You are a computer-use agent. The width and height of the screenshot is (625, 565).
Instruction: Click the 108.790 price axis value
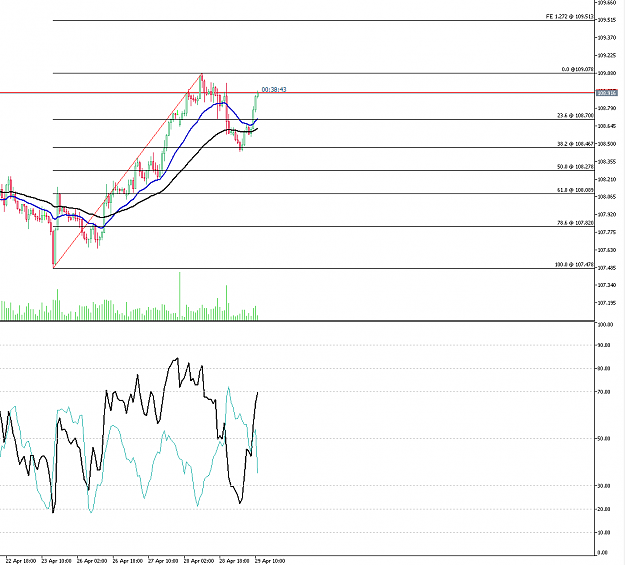(606, 108)
